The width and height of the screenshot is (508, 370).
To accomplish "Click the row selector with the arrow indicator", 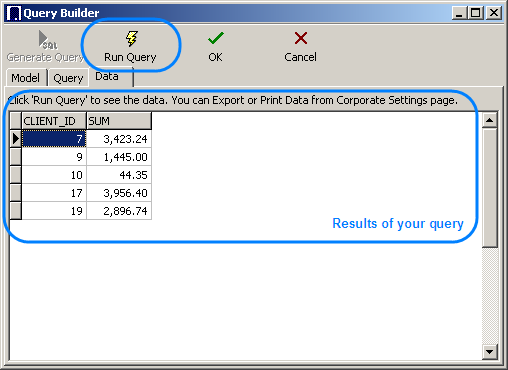I will pos(16,139).
